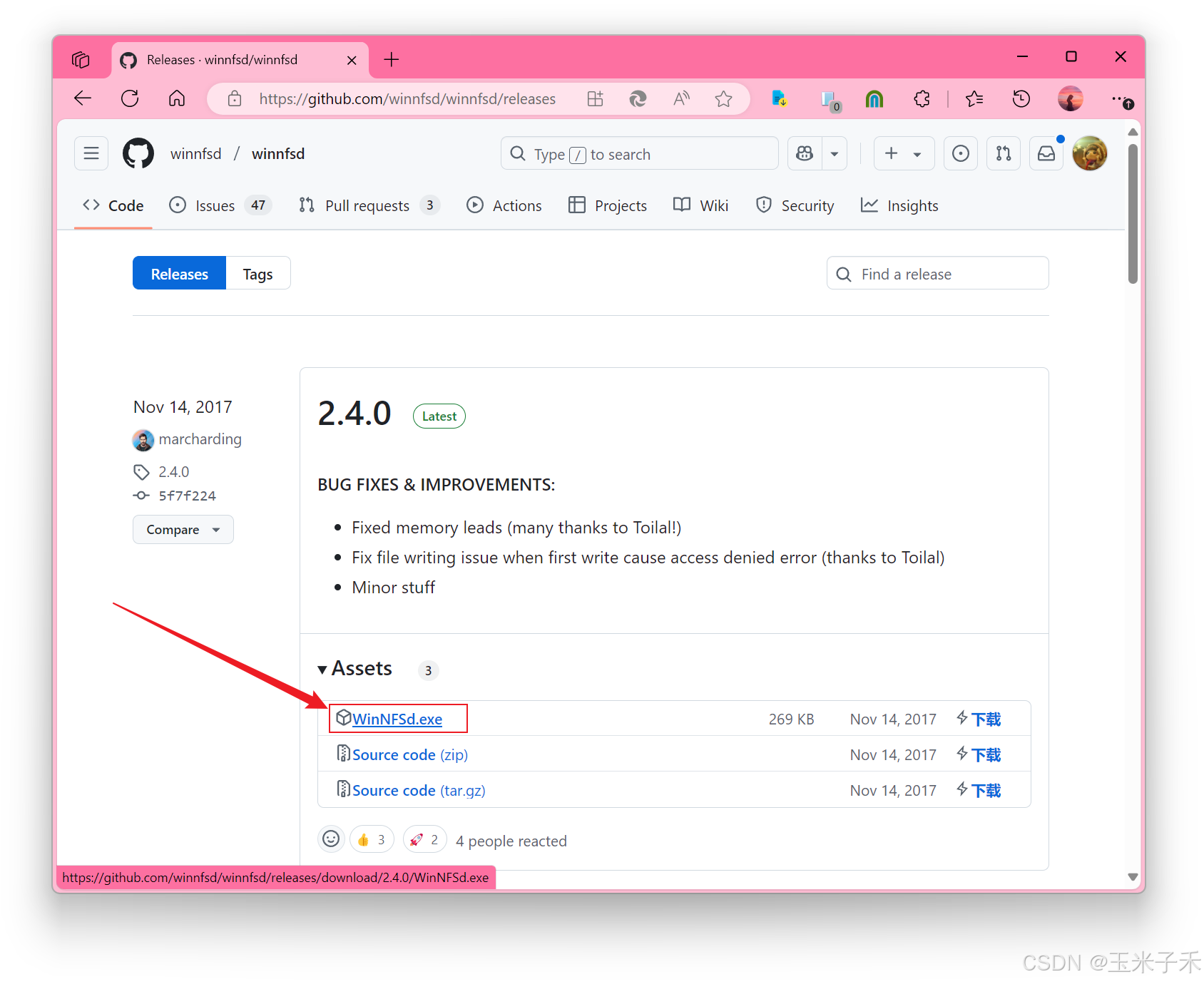This screenshot has height=984, width=1204.
Task: Toggle the thumbs up reaction
Action: pos(372,840)
